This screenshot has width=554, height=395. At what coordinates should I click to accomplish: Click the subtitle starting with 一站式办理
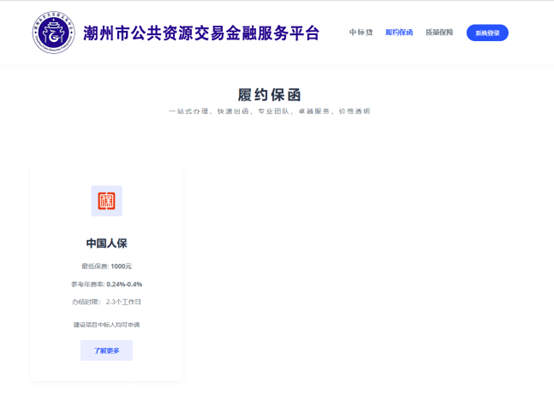click(x=269, y=111)
